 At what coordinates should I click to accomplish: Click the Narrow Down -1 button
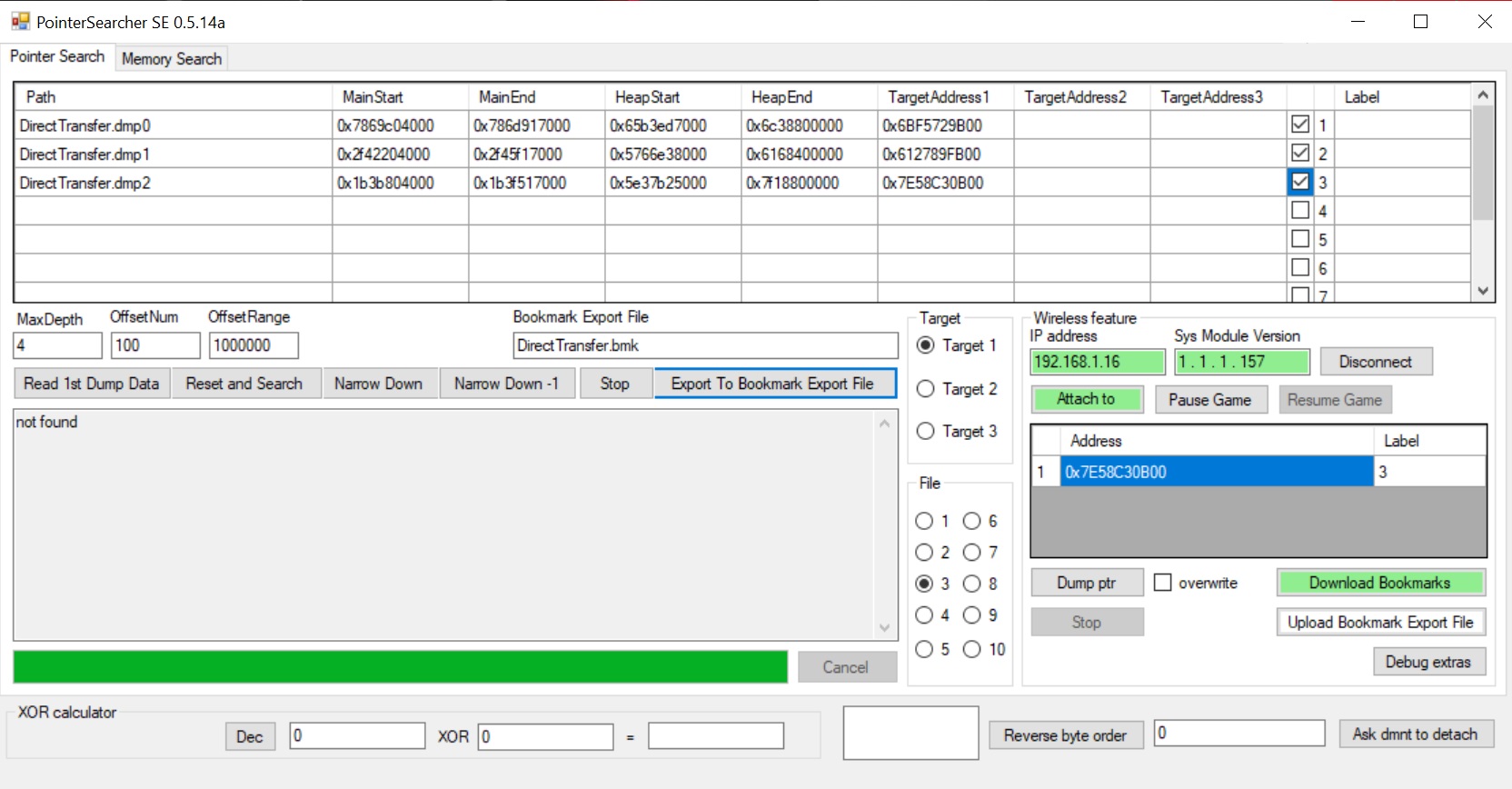pyautogui.click(x=506, y=384)
